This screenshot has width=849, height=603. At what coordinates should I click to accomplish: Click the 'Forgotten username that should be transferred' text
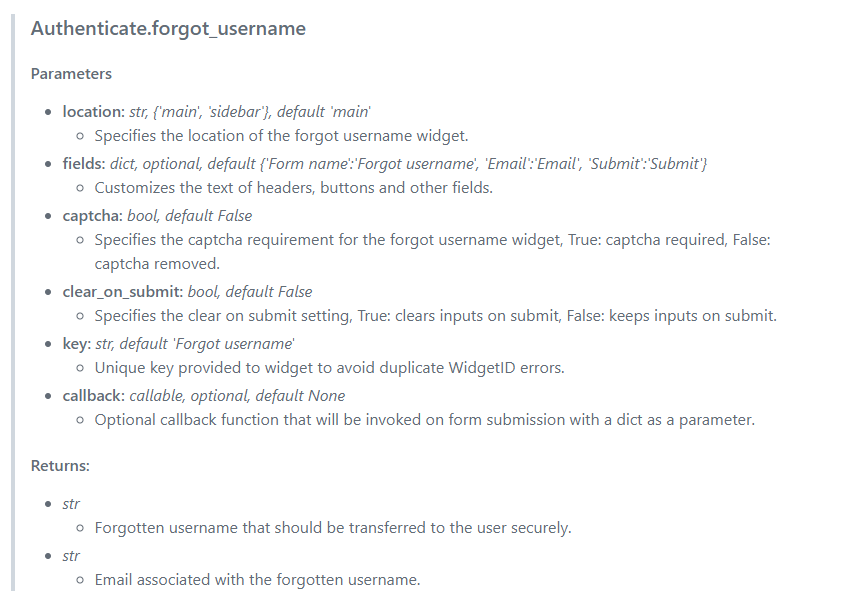click(x=333, y=528)
